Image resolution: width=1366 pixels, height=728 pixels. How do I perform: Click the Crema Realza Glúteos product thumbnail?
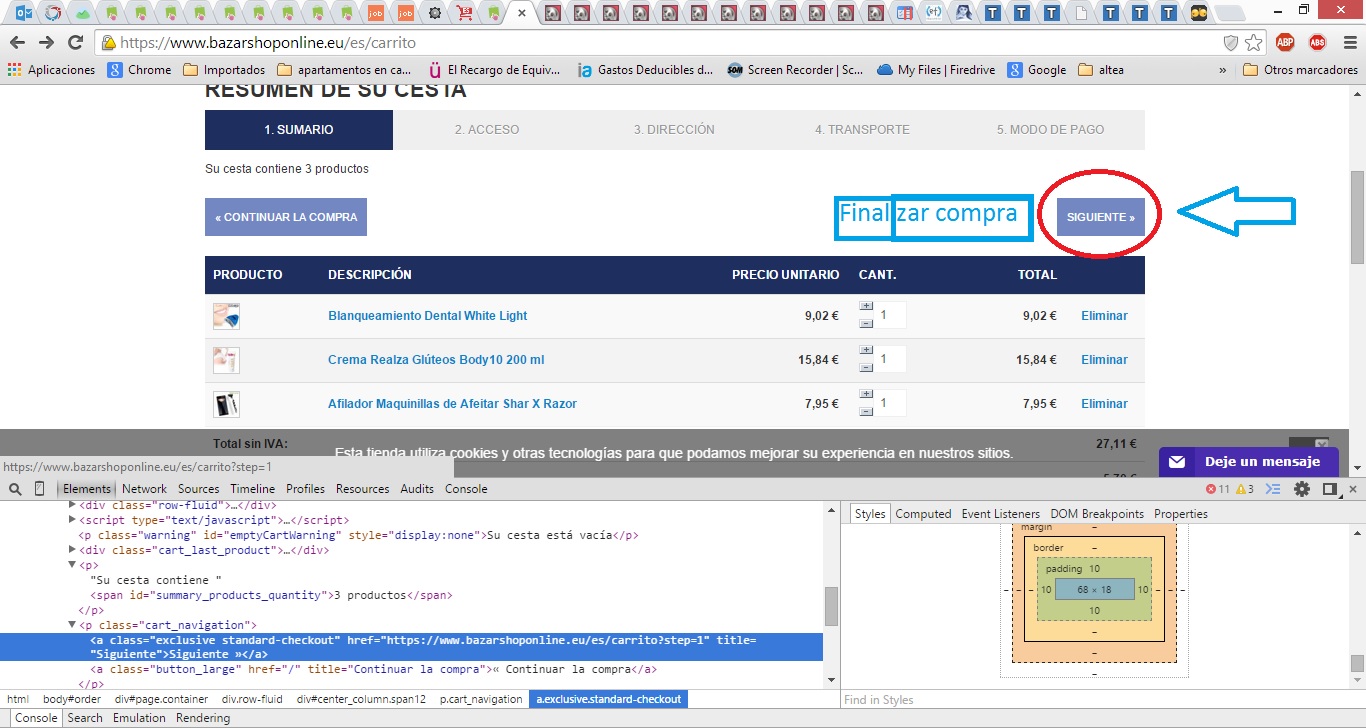[x=226, y=360]
